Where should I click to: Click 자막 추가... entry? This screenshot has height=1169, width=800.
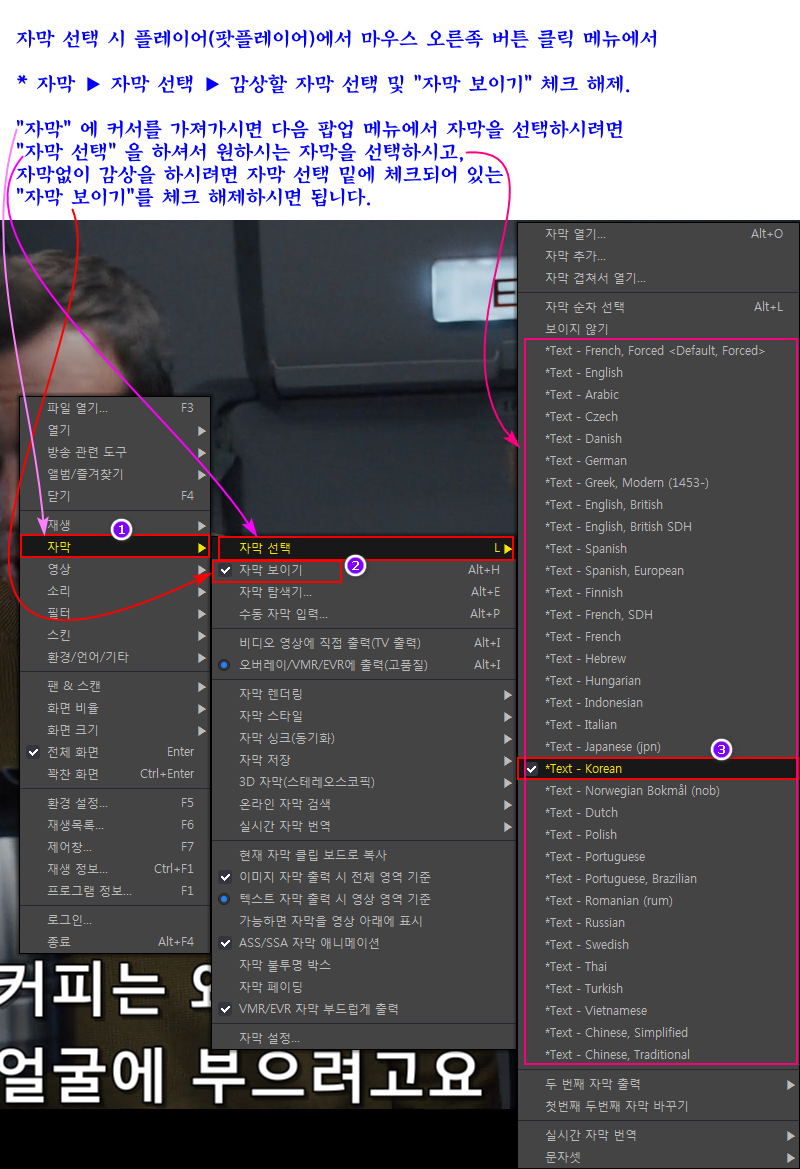pyautogui.click(x=658, y=256)
